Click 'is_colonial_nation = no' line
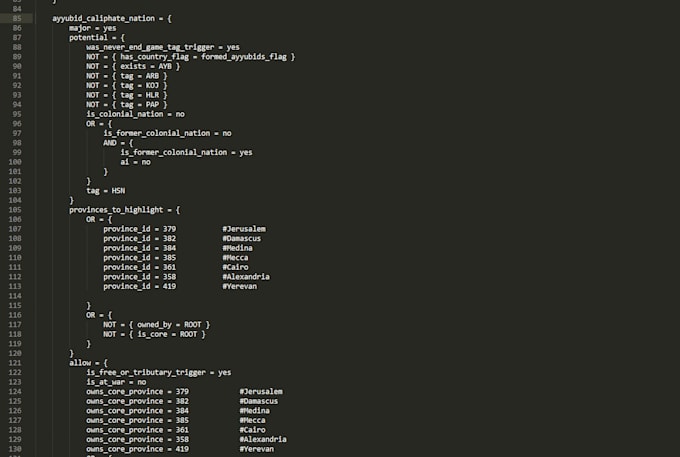 (x=135, y=114)
